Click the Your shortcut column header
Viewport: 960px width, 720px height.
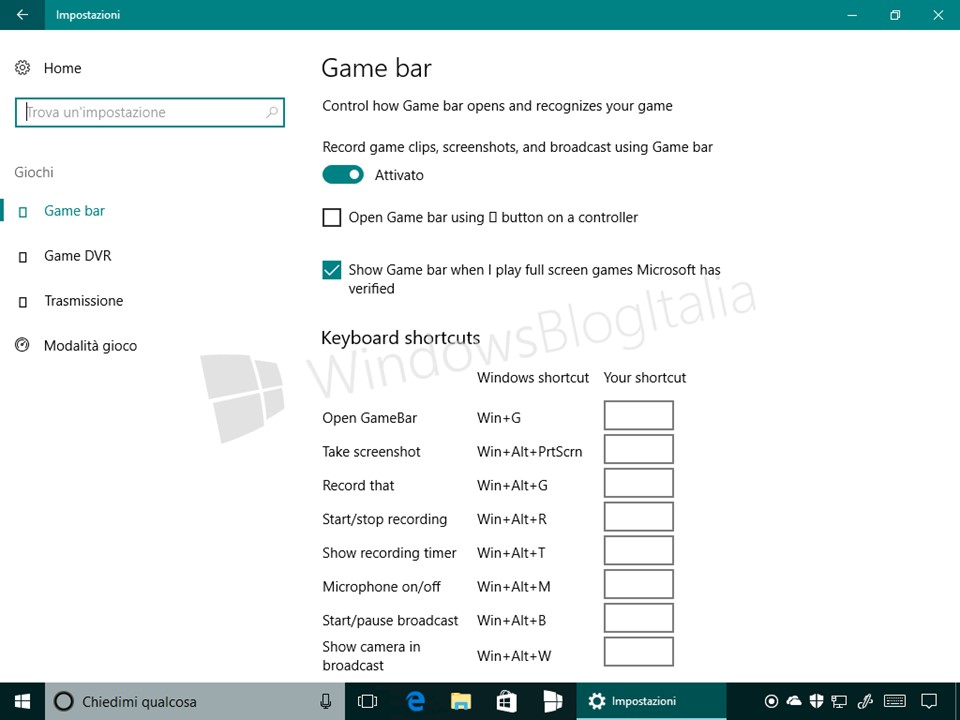(x=645, y=378)
